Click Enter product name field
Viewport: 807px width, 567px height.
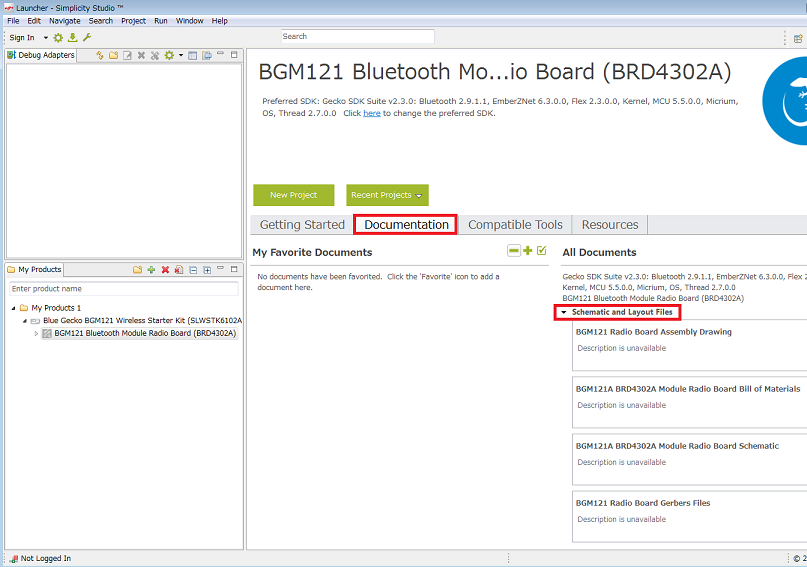click(x=124, y=289)
